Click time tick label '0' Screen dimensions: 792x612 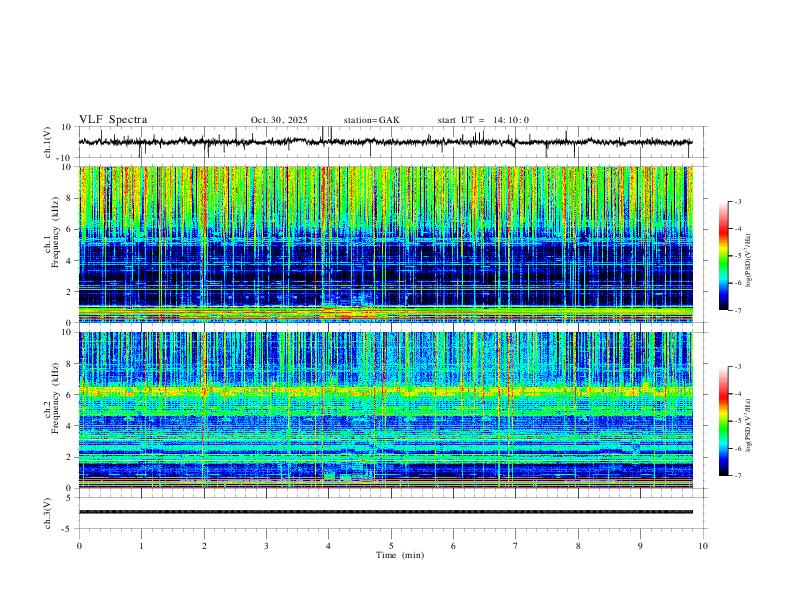[x=79, y=546]
